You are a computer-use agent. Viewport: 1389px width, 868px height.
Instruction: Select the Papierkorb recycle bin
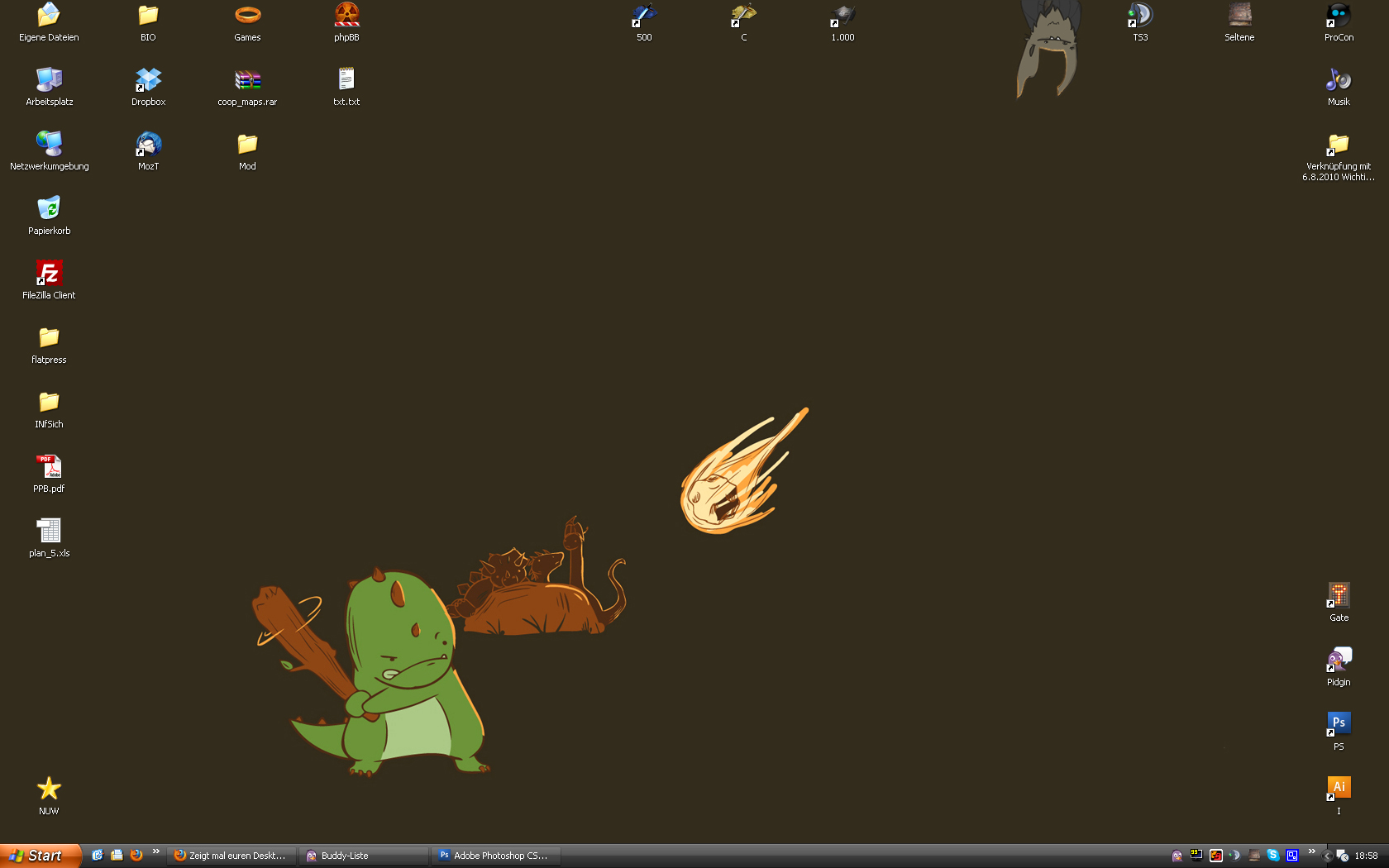49,208
